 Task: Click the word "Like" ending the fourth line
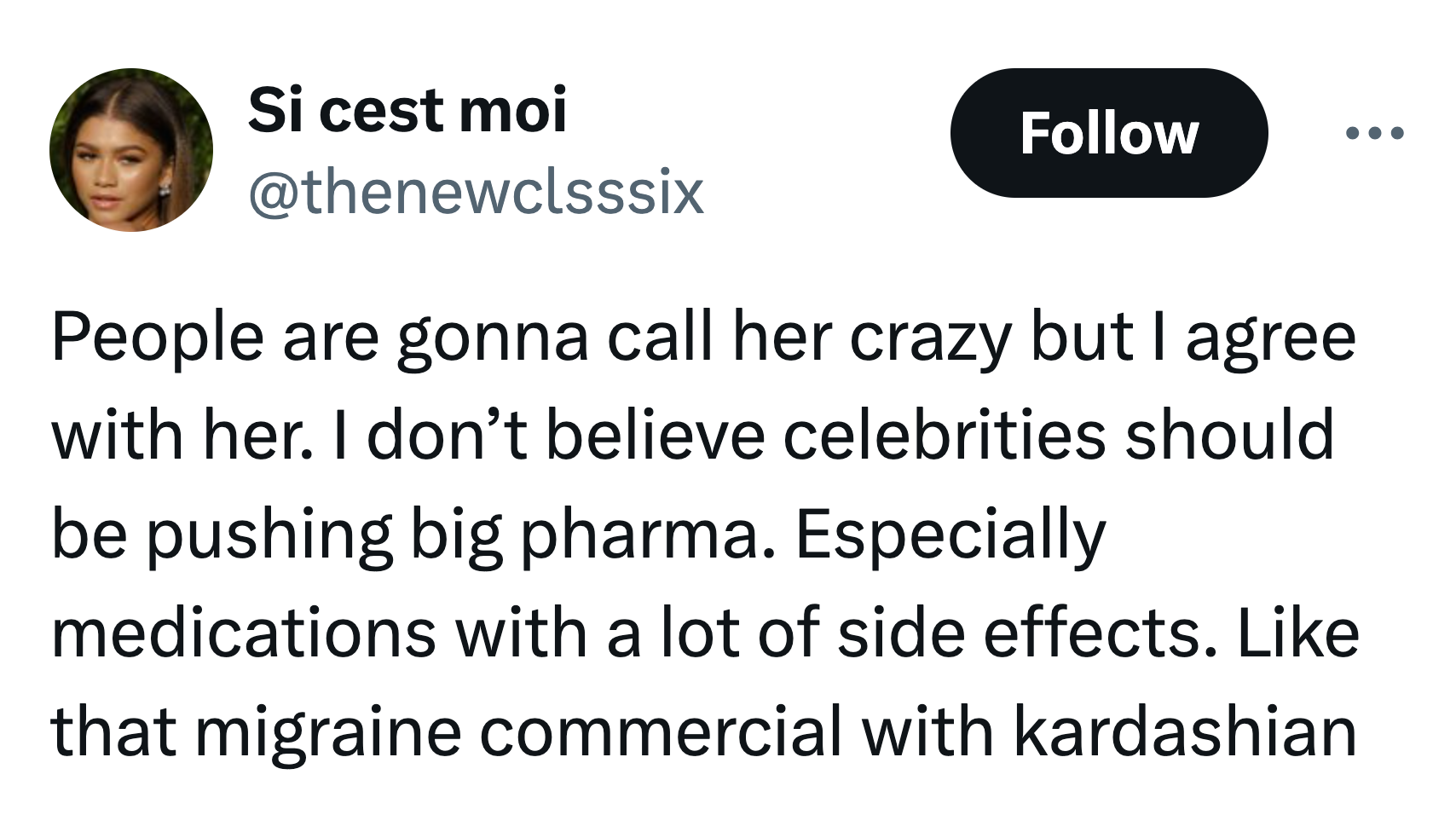click(x=1298, y=633)
